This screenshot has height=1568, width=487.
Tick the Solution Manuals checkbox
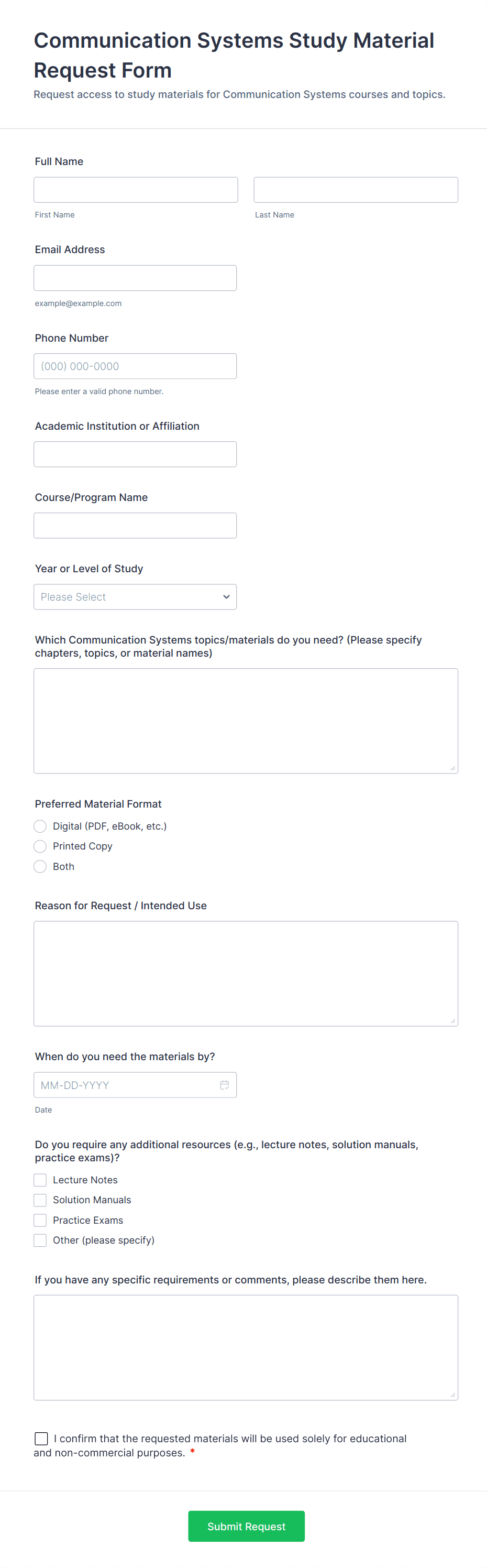tap(40, 1200)
